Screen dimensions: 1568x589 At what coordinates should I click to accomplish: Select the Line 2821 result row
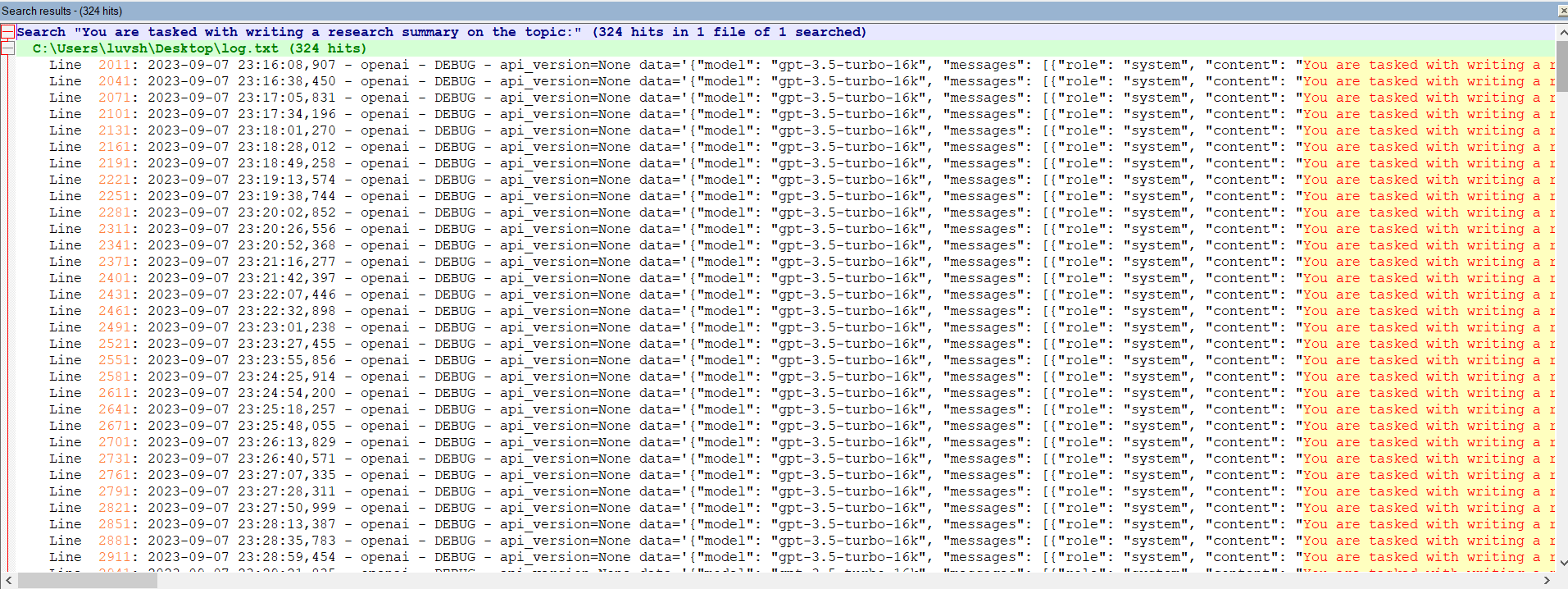[785, 508]
